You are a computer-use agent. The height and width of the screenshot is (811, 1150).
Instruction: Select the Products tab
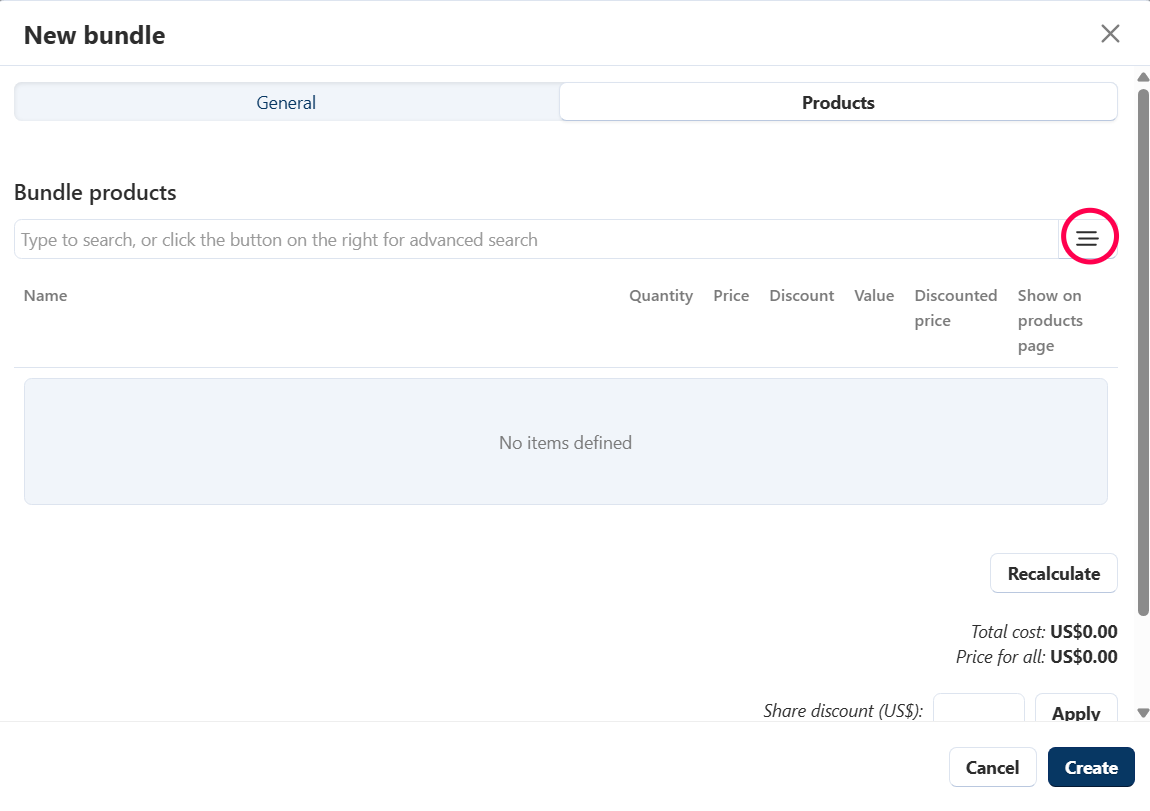tap(837, 102)
